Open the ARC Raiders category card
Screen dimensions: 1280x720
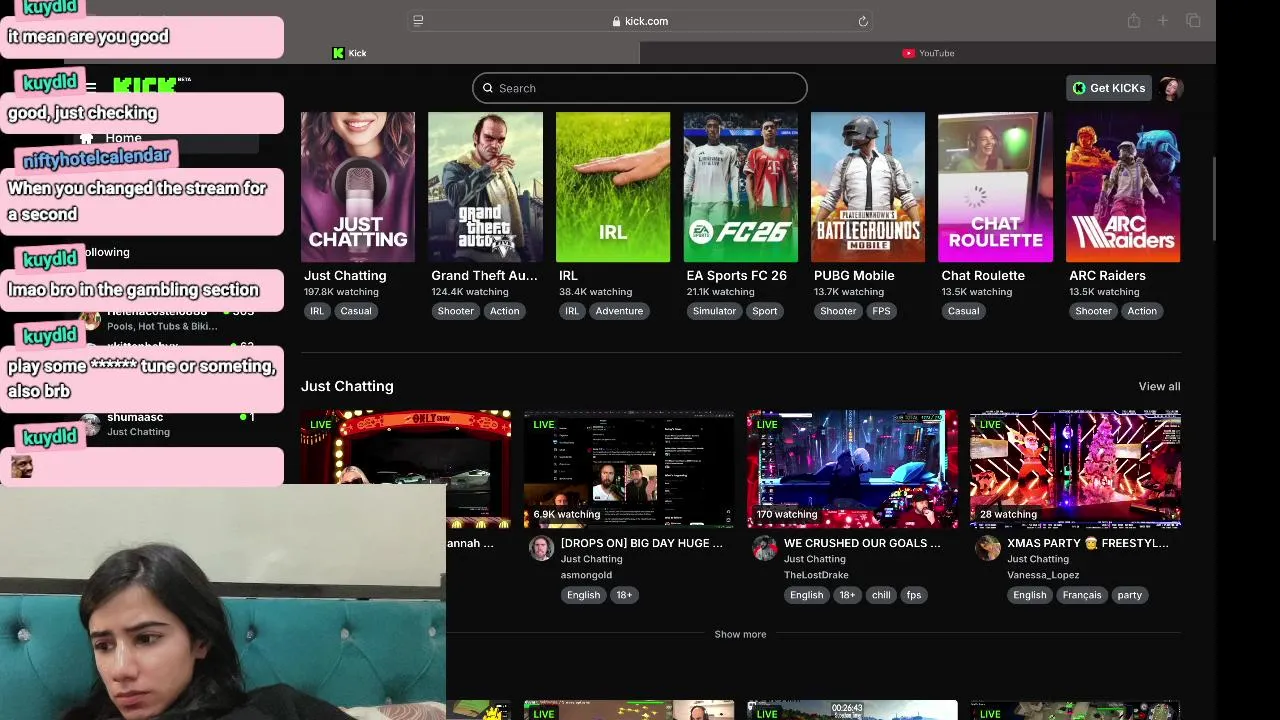coord(1123,187)
